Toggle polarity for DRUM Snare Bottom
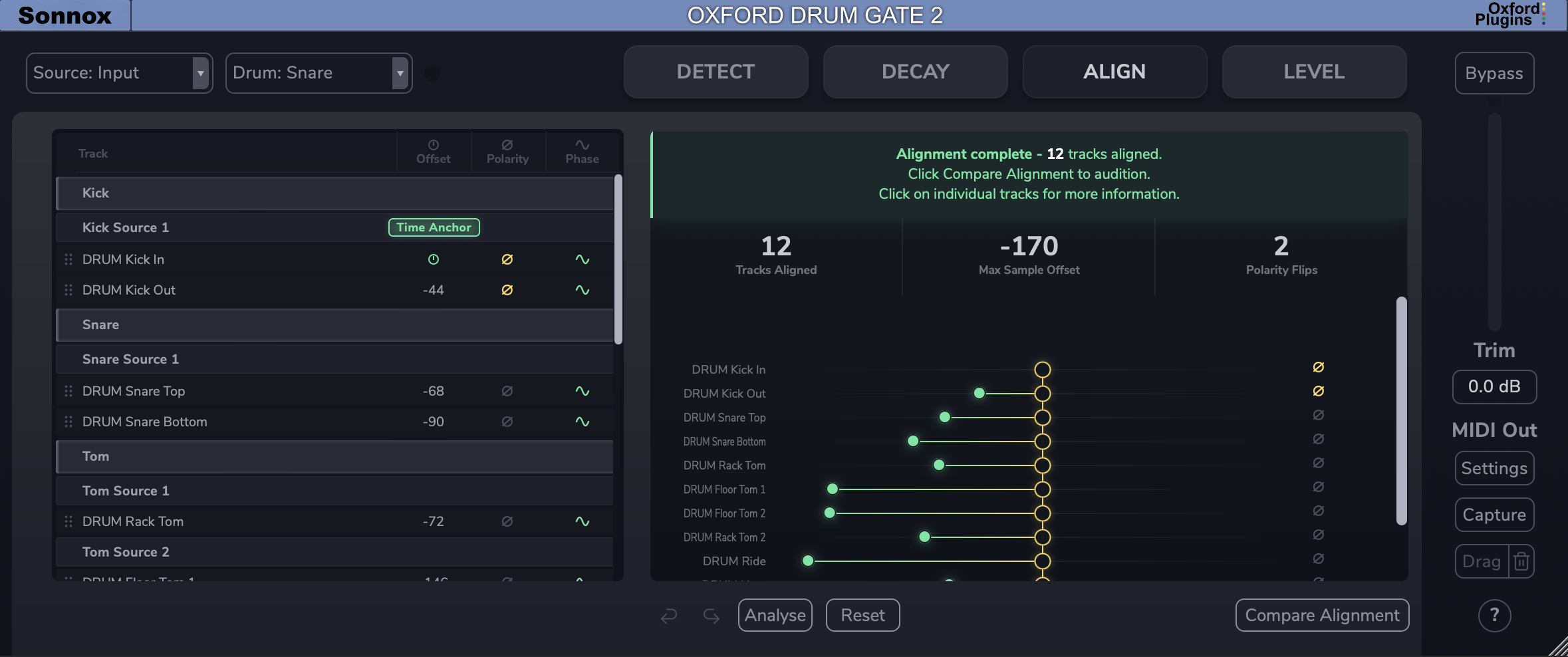 pyautogui.click(x=507, y=422)
